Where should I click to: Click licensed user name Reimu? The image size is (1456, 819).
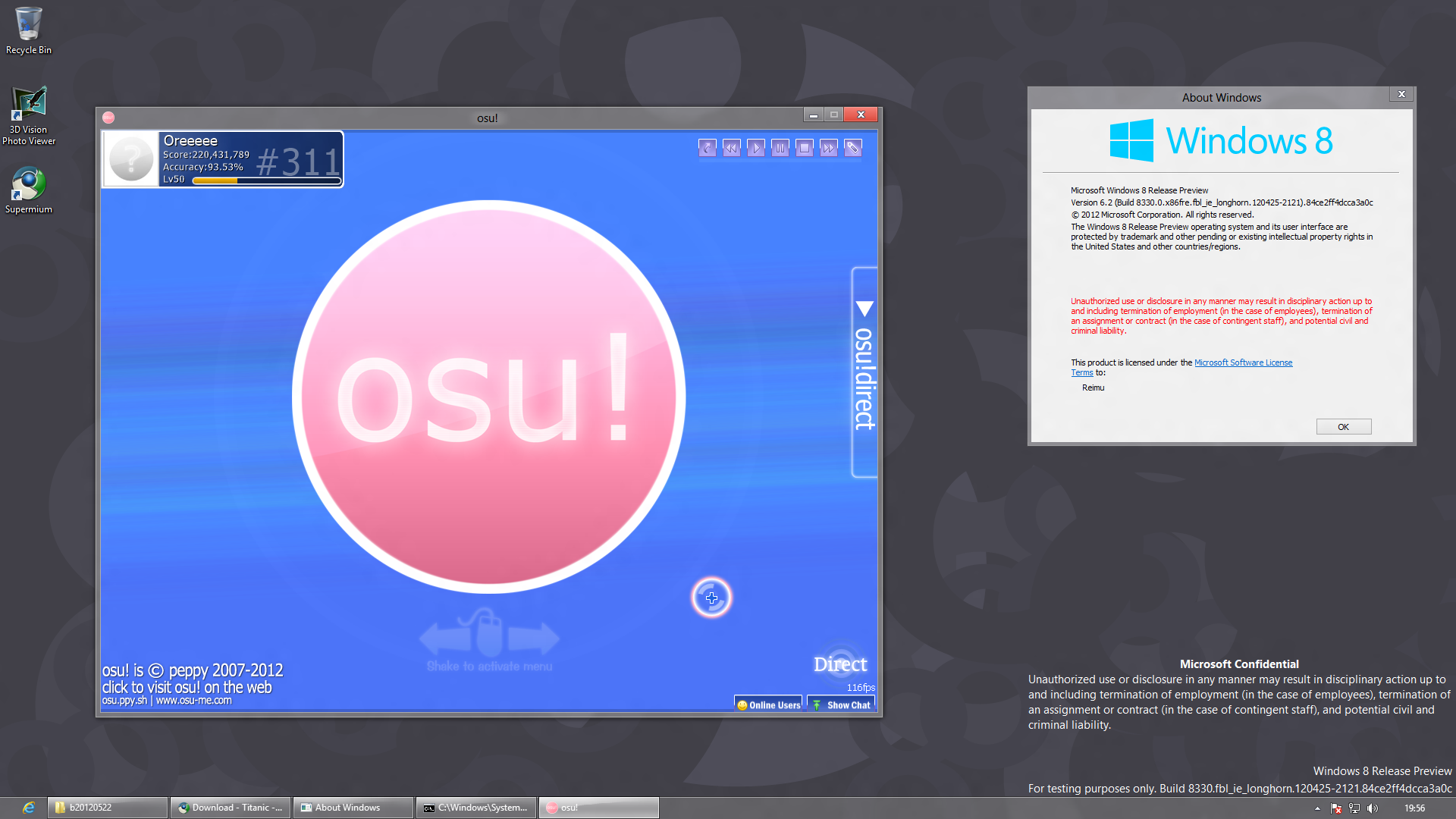point(1093,388)
